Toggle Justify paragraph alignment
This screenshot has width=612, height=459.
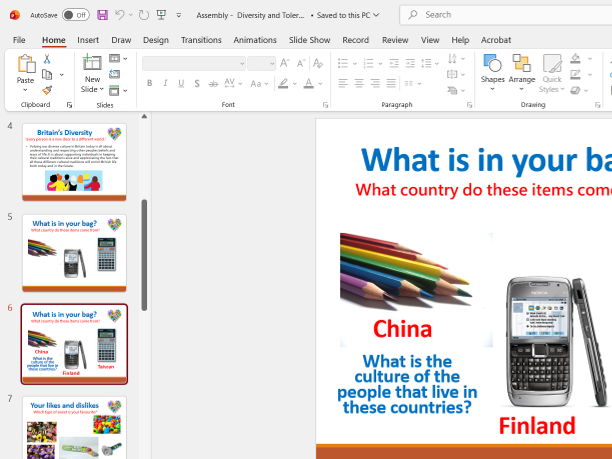[391, 83]
